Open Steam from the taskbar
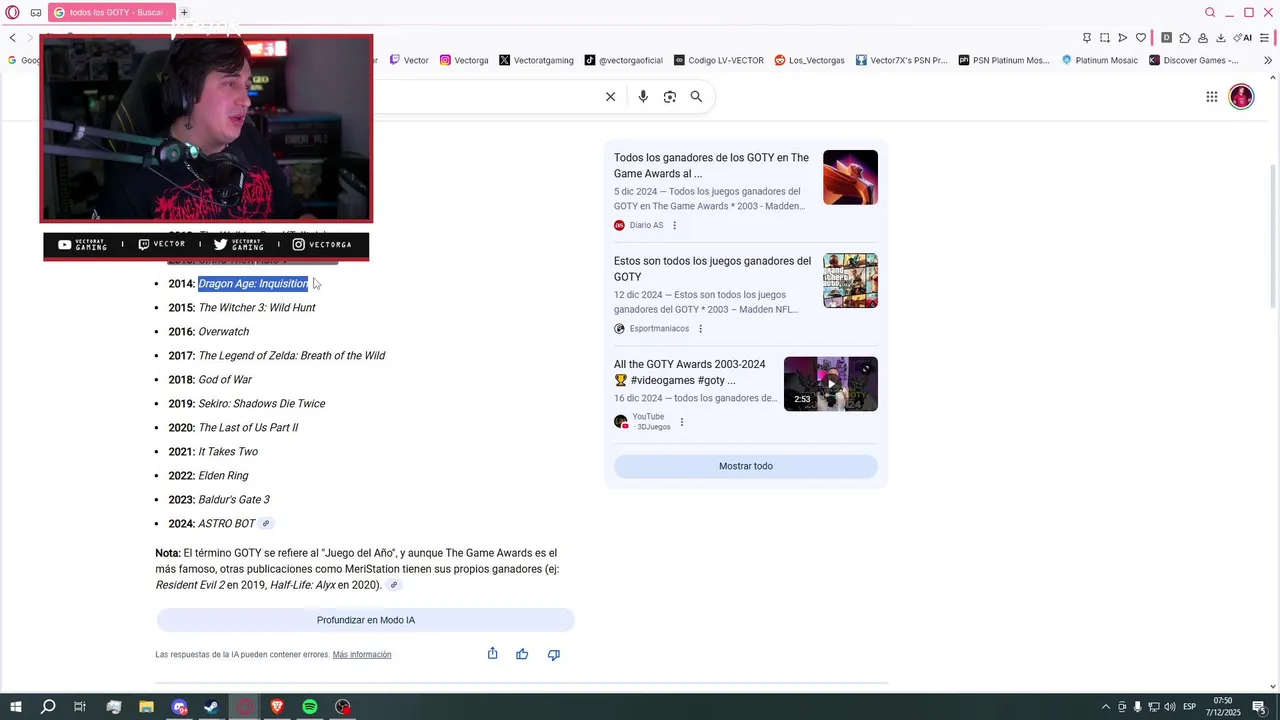 point(212,707)
